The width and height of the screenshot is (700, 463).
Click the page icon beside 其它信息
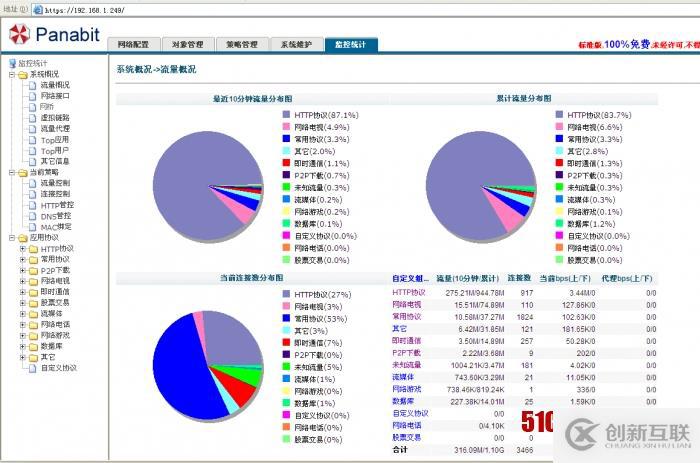[x=33, y=161]
